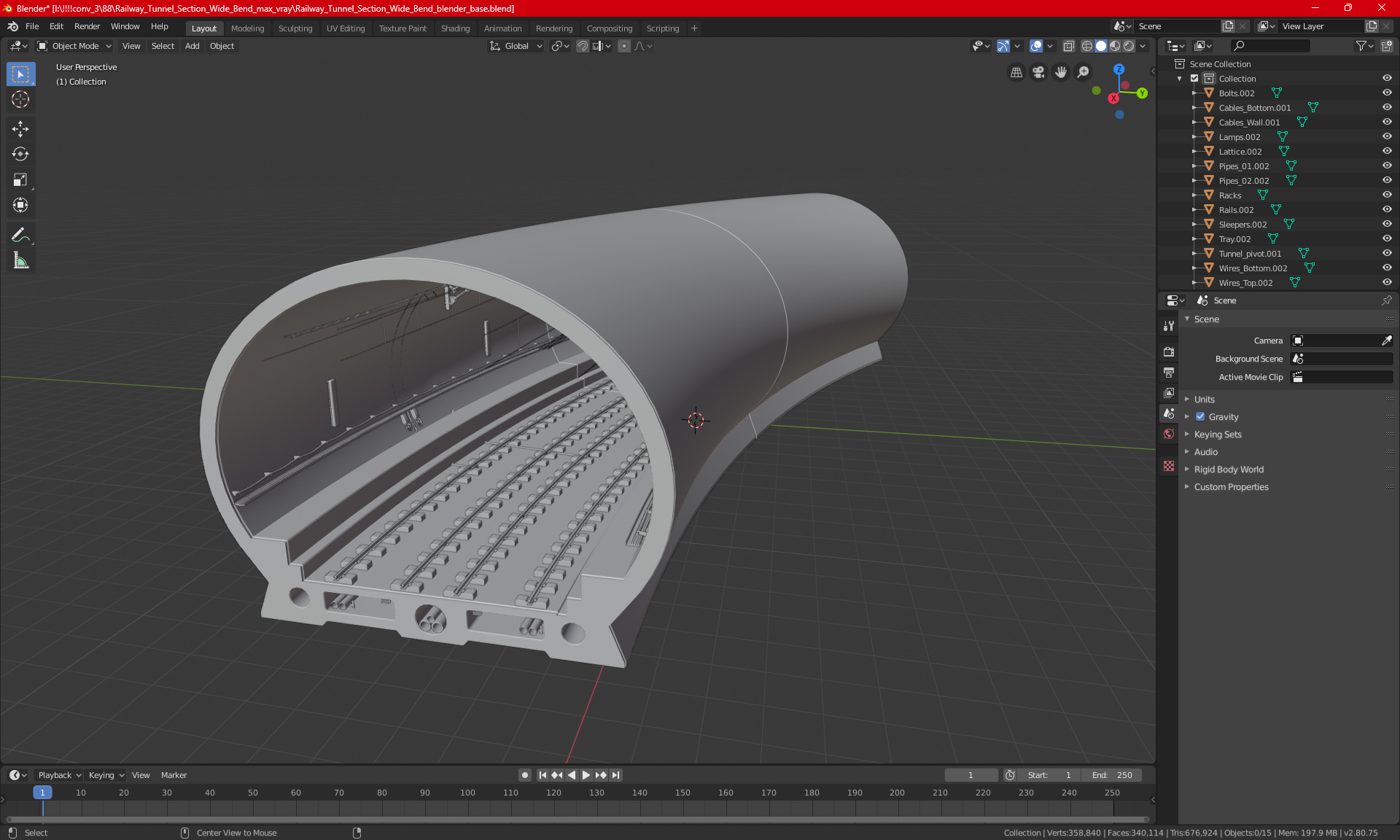Select the Annotate tool icon

coord(20,235)
